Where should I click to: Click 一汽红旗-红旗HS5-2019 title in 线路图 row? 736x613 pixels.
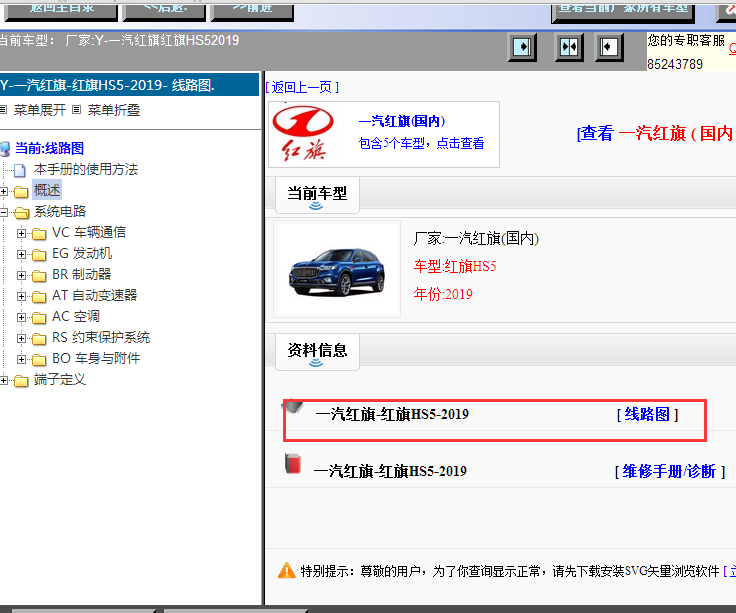point(392,414)
